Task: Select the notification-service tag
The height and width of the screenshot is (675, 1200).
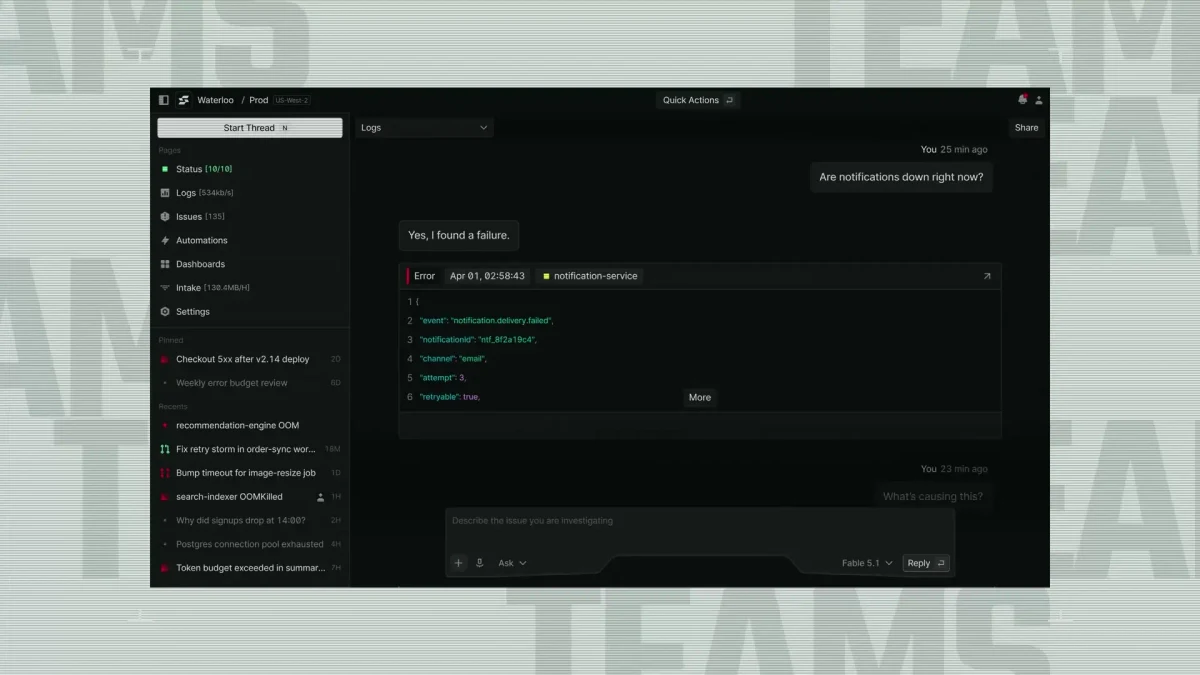Action: tap(589, 276)
